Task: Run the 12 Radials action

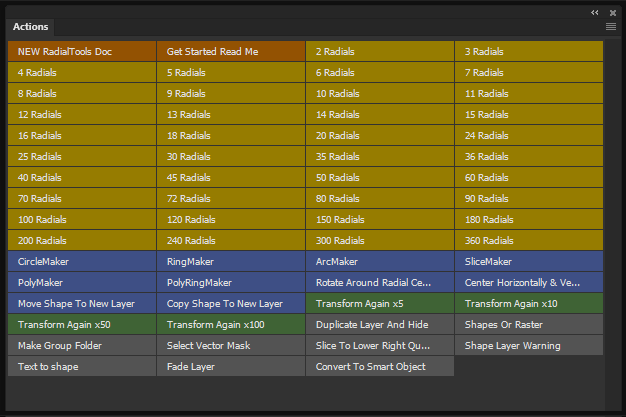Action: (82, 114)
